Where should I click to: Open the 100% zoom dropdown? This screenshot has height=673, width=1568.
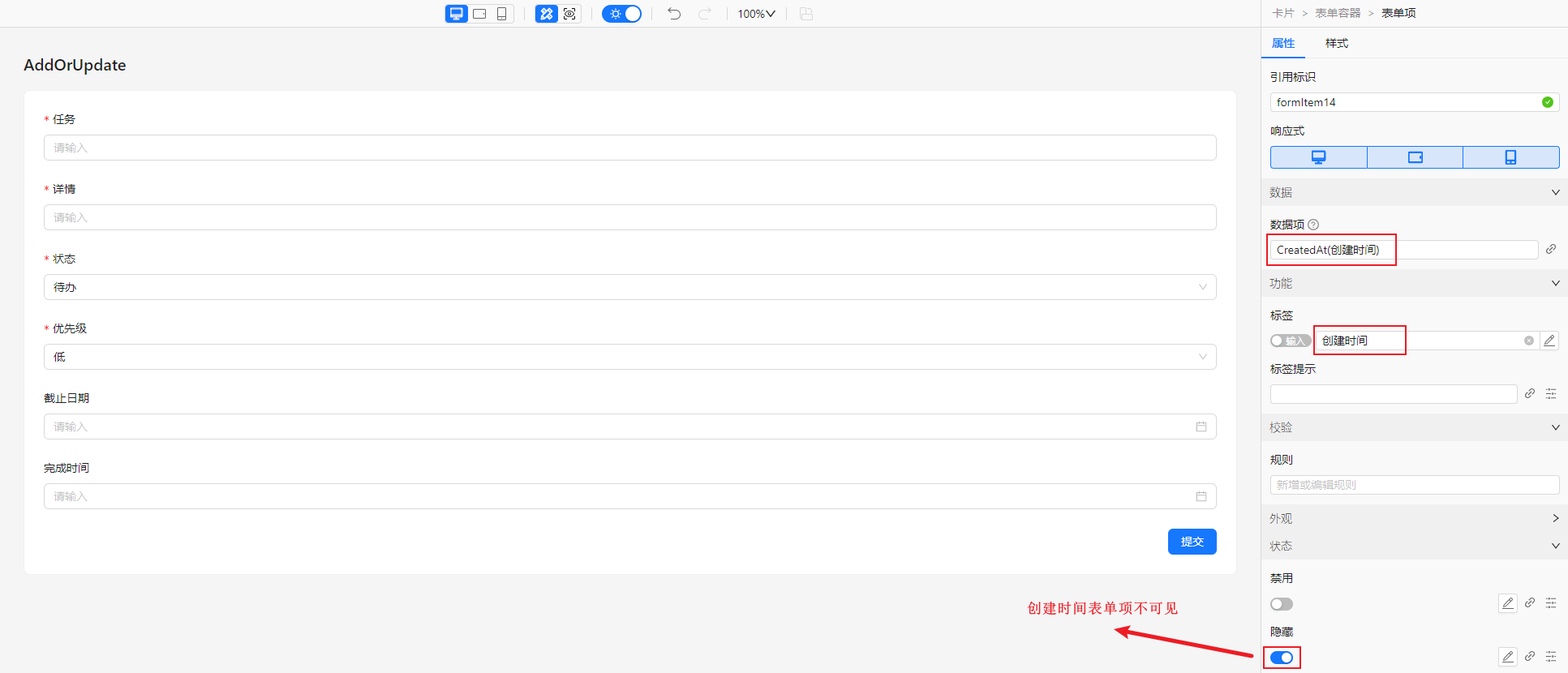(x=756, y=14)
